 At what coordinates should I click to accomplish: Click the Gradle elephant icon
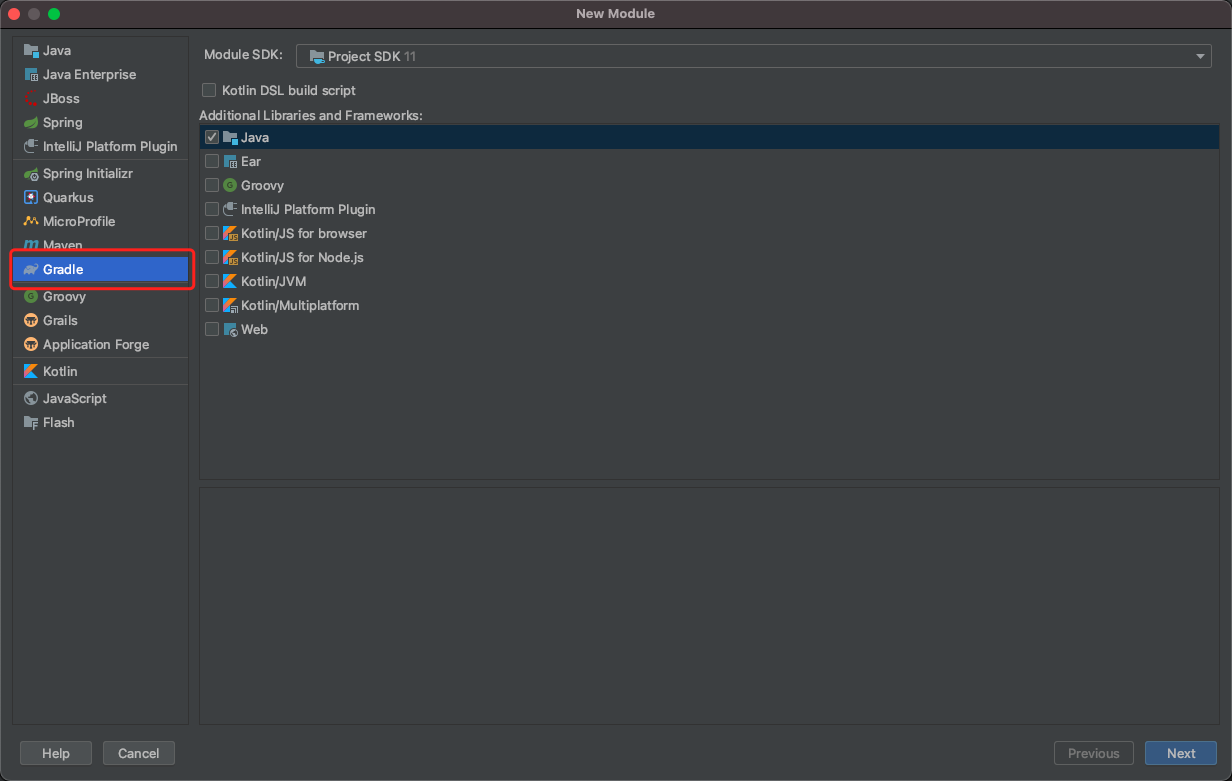(x=31, y=269)
